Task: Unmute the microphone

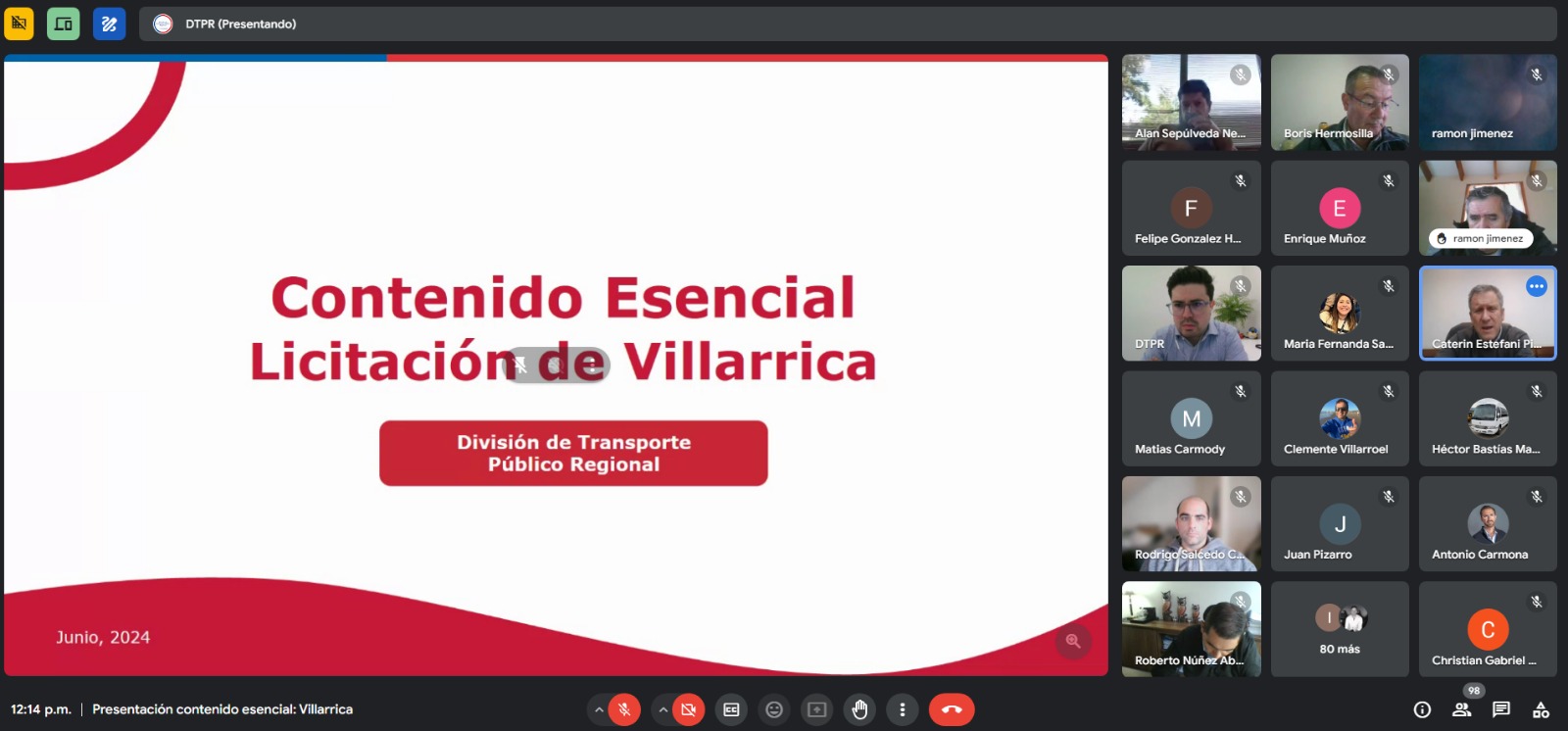Action: coord(624,709)
